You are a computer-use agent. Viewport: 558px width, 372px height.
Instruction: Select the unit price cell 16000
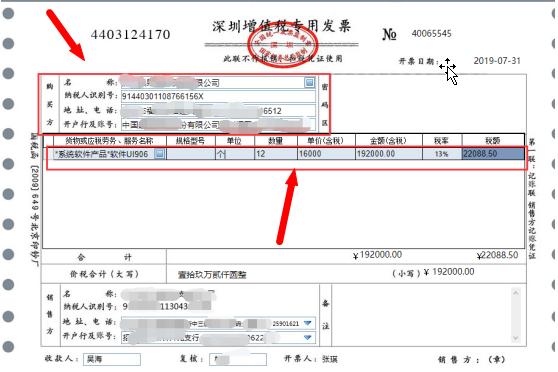coord(326,154)
